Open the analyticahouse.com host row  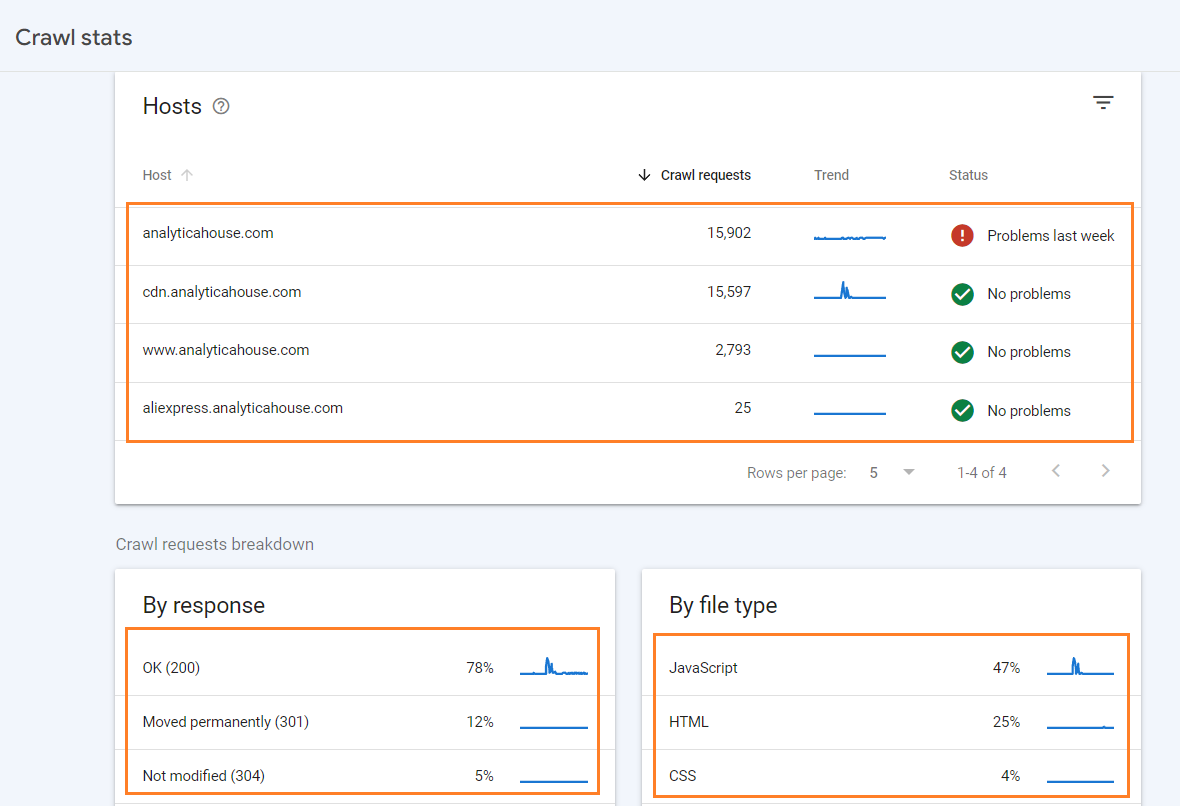coord(628,236)
